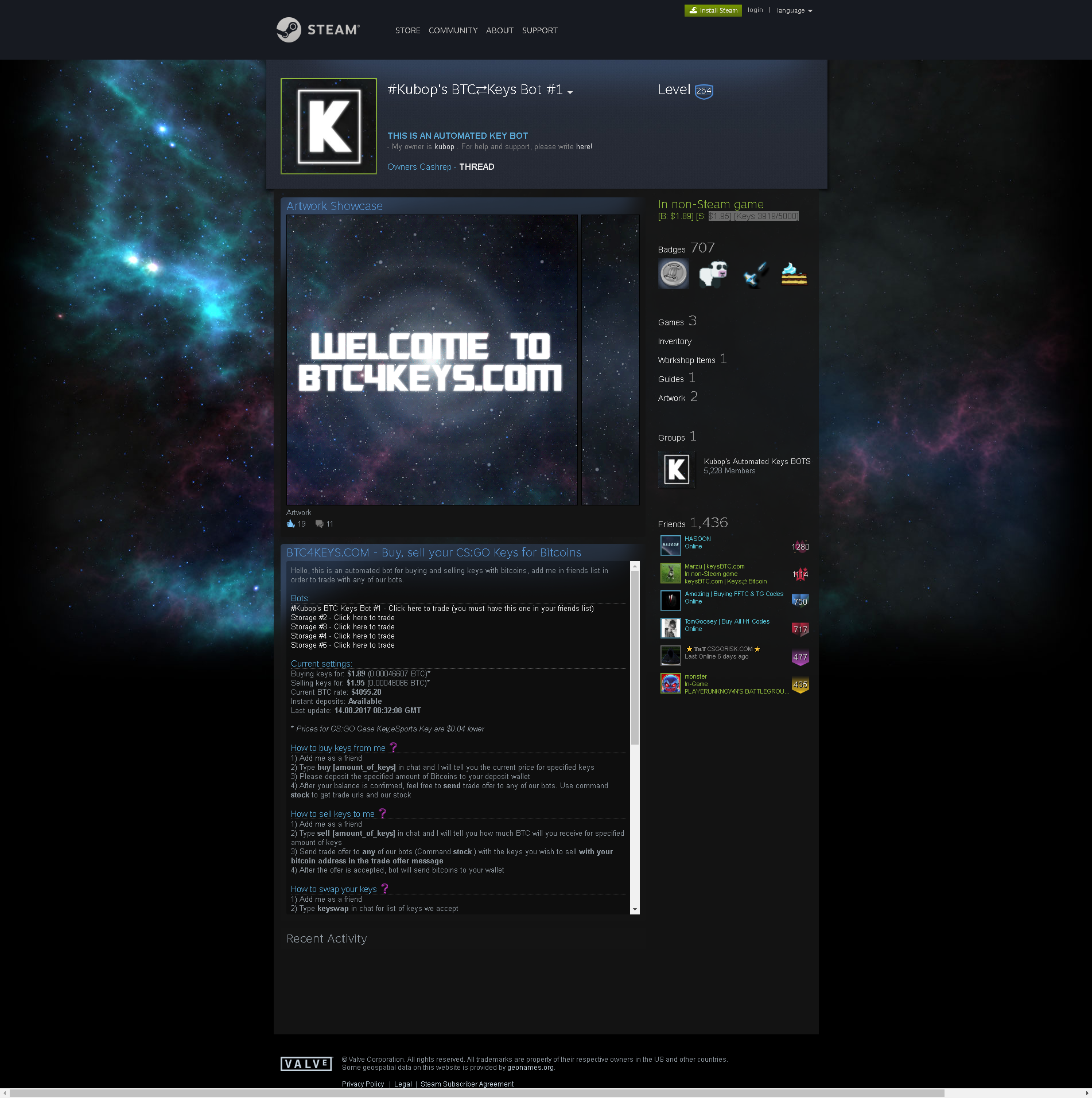This screenshot has width=1092, height=1098.
Task: Open the profile avatar K image
Action: click(329, 126)
